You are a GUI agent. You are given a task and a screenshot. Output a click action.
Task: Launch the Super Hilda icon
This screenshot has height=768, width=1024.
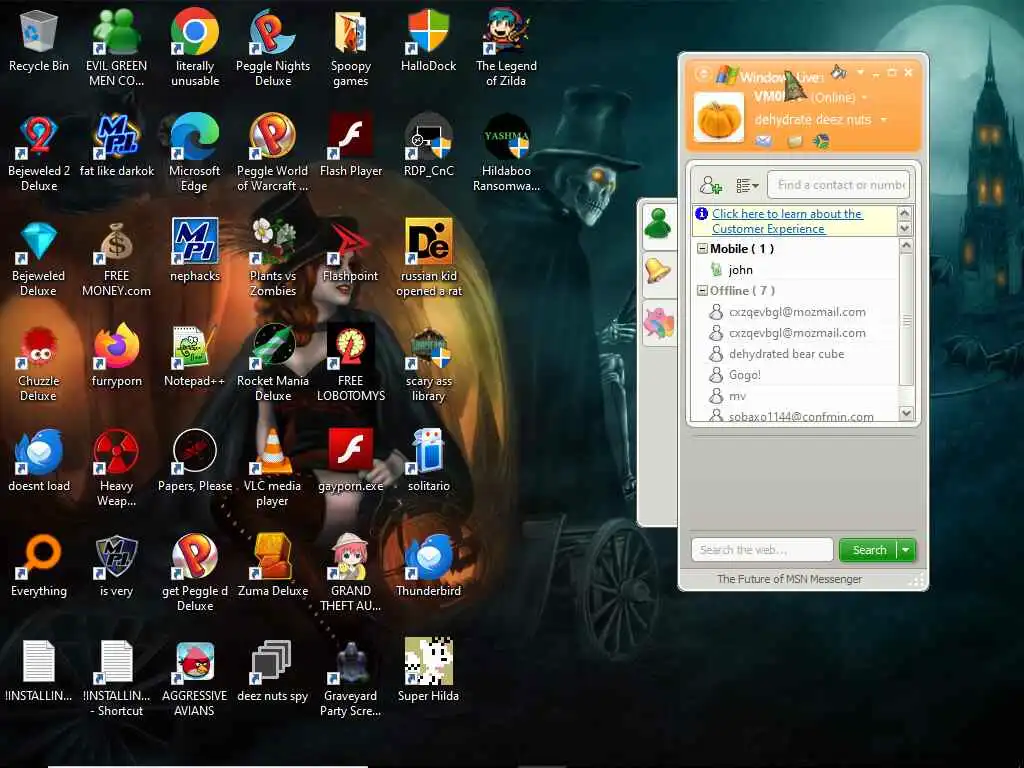click(428, 671)
